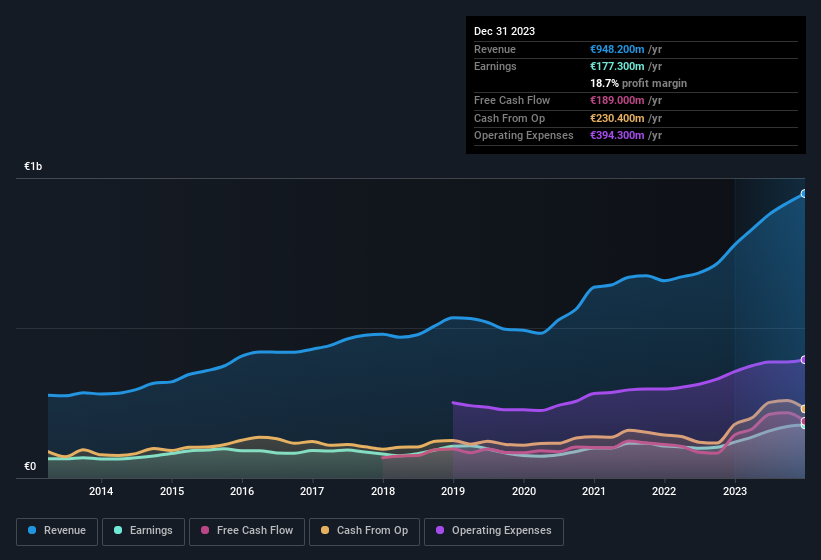The image size is (821, 560).
Task: Select the 2021 label on the time axis
Action: [x=594, y=491]
